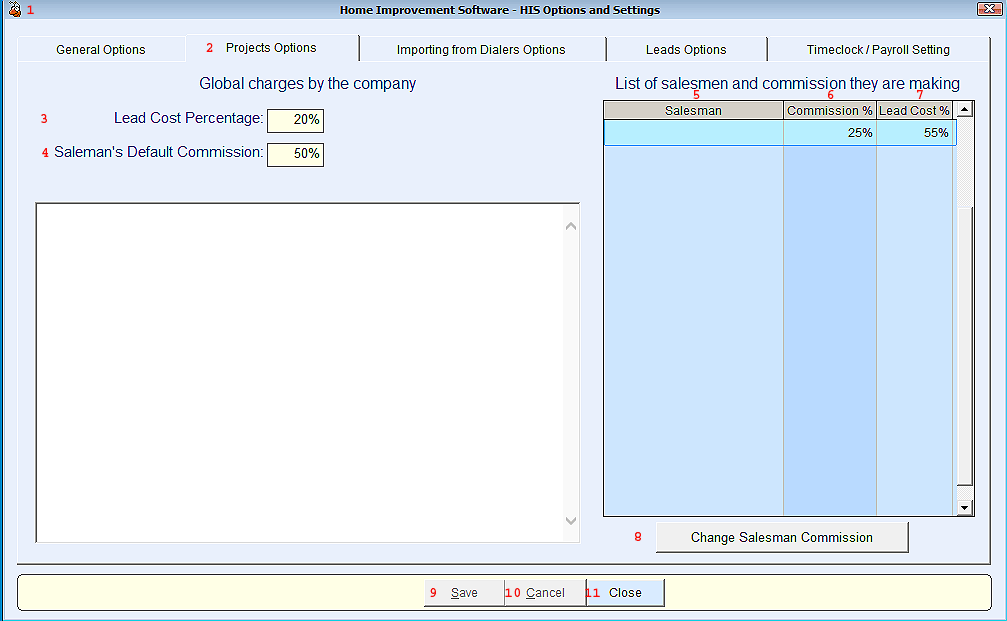Image resolution: width=1007 pixels, height=621 pixels.
Task: Click the application icon in the title bar
Action: click(x=14, y=10)
